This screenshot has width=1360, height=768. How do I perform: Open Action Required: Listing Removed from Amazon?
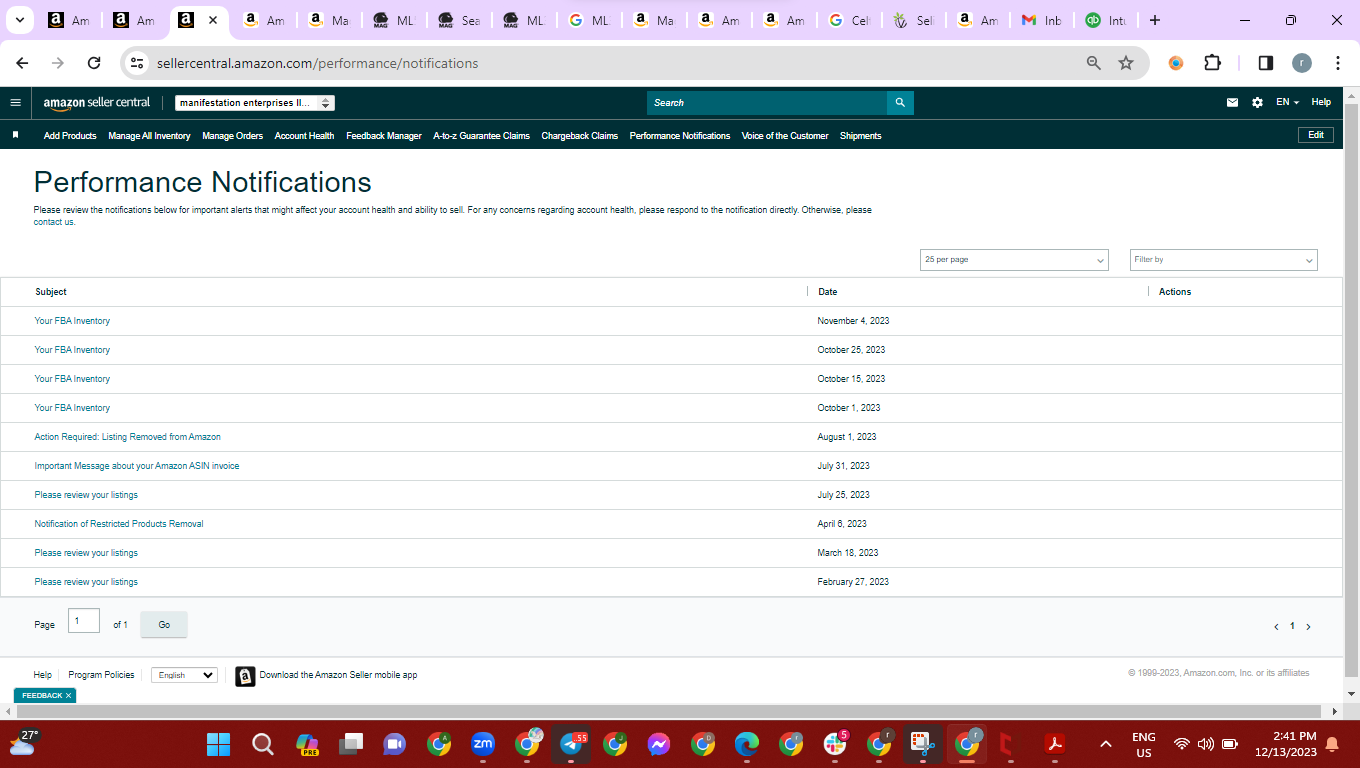[128, 437]
